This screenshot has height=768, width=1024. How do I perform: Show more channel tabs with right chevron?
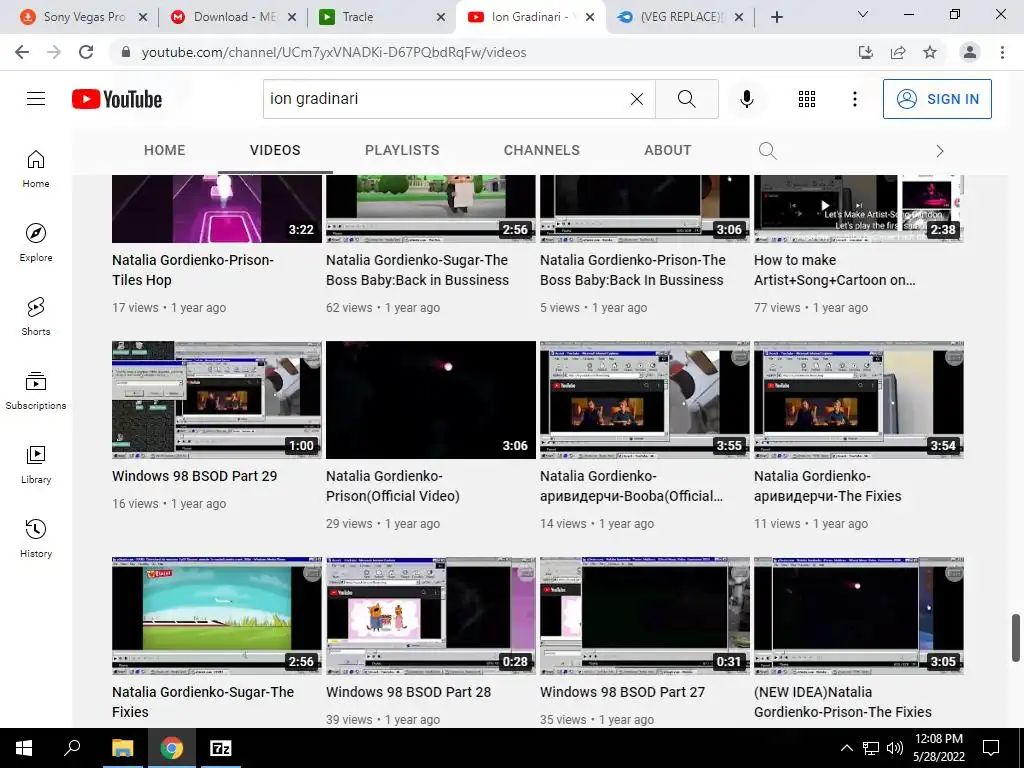point(940,151)
